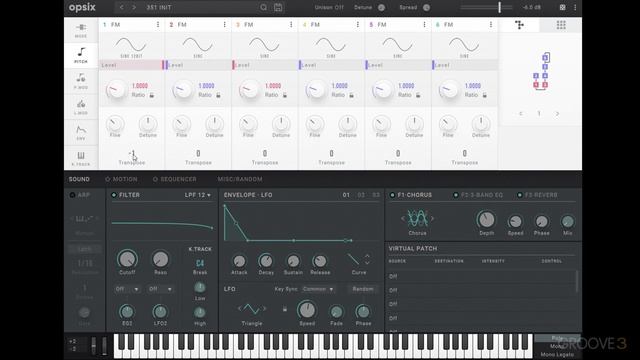Go to previous algorithm arrow

click(x=521, y=113)
